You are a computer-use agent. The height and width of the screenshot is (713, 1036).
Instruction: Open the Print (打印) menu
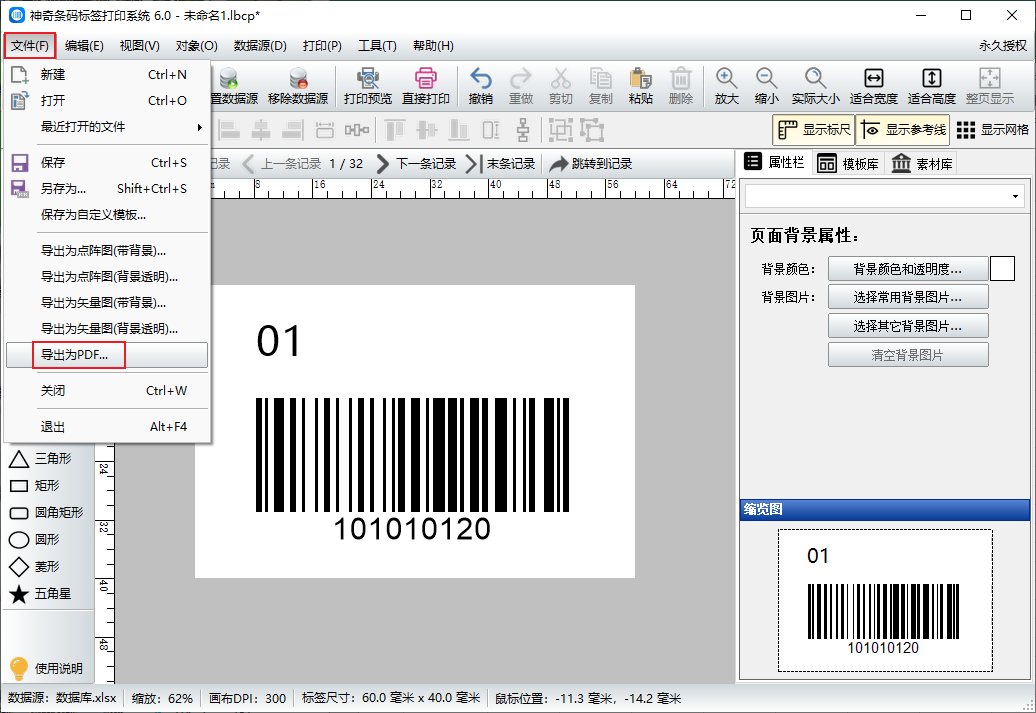tap(322, 46)
